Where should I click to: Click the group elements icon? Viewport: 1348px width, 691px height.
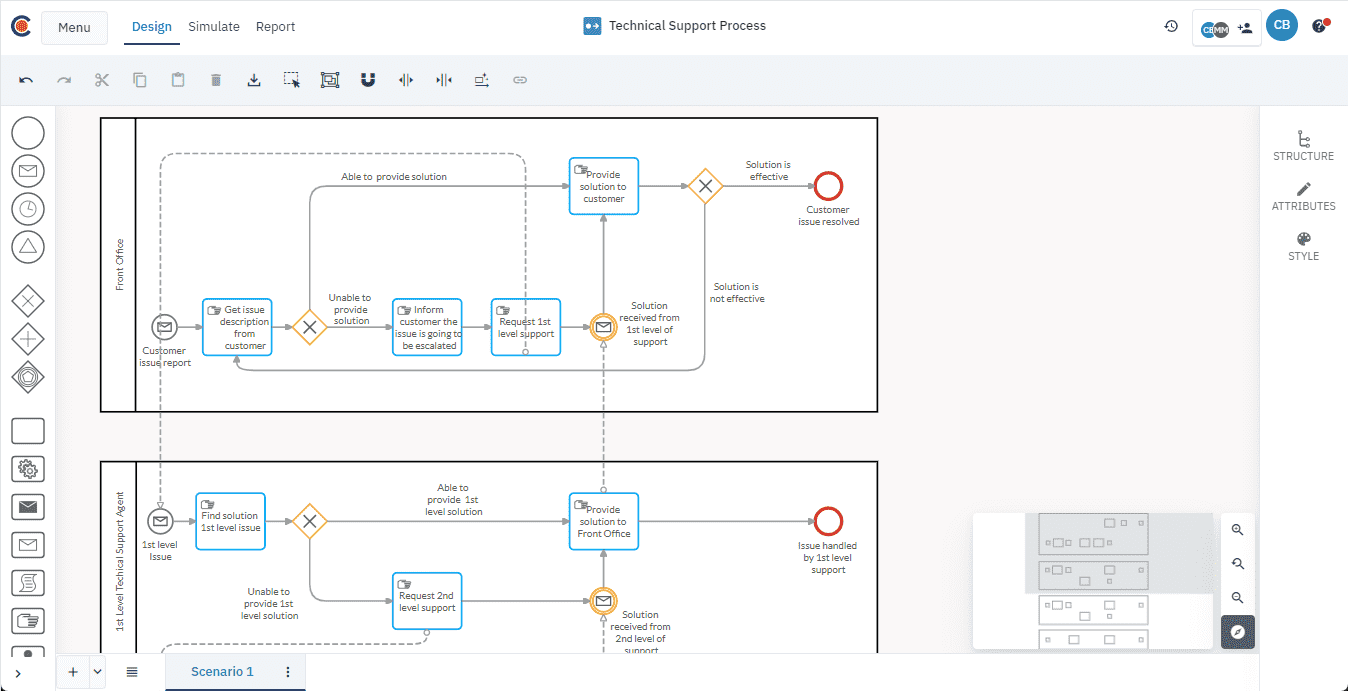tap(330, 80)
